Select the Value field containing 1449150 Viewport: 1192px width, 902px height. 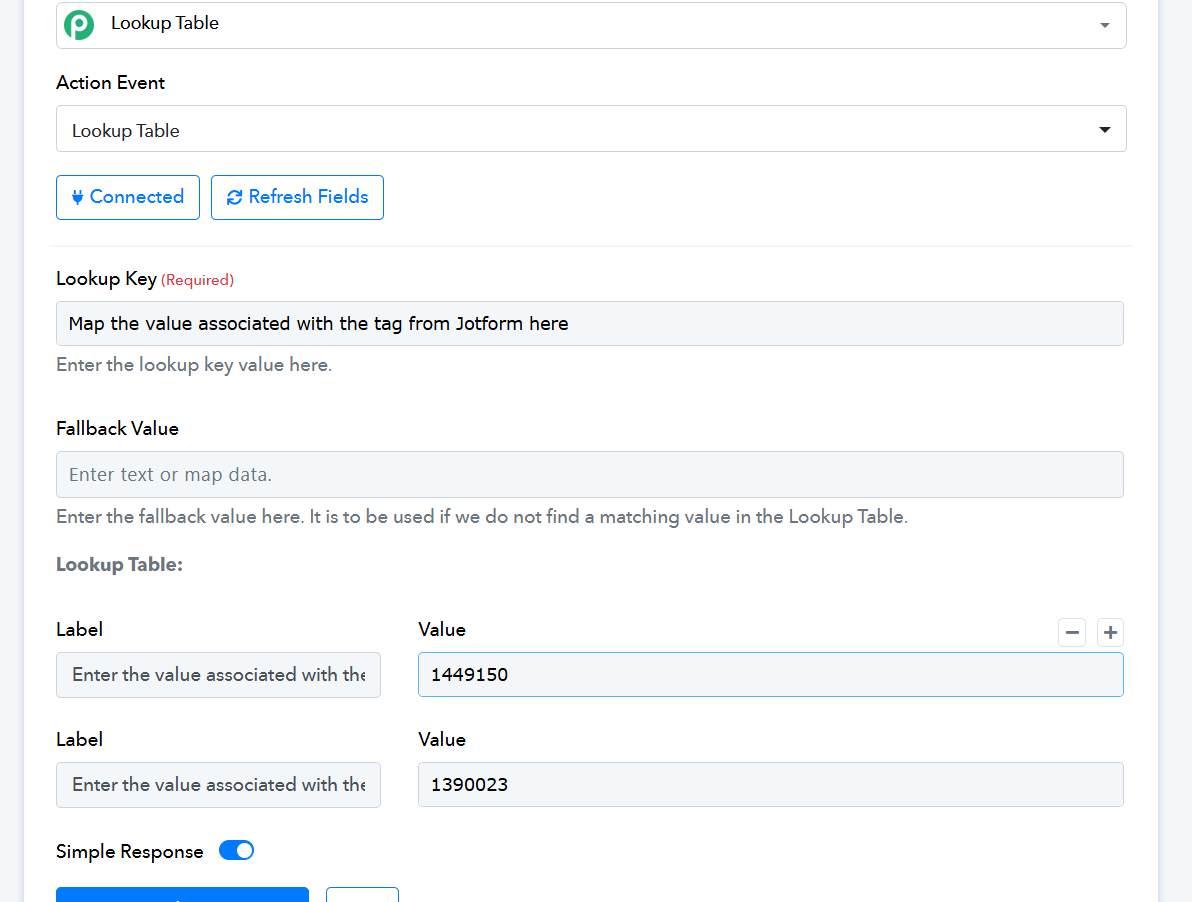[770, 675]
